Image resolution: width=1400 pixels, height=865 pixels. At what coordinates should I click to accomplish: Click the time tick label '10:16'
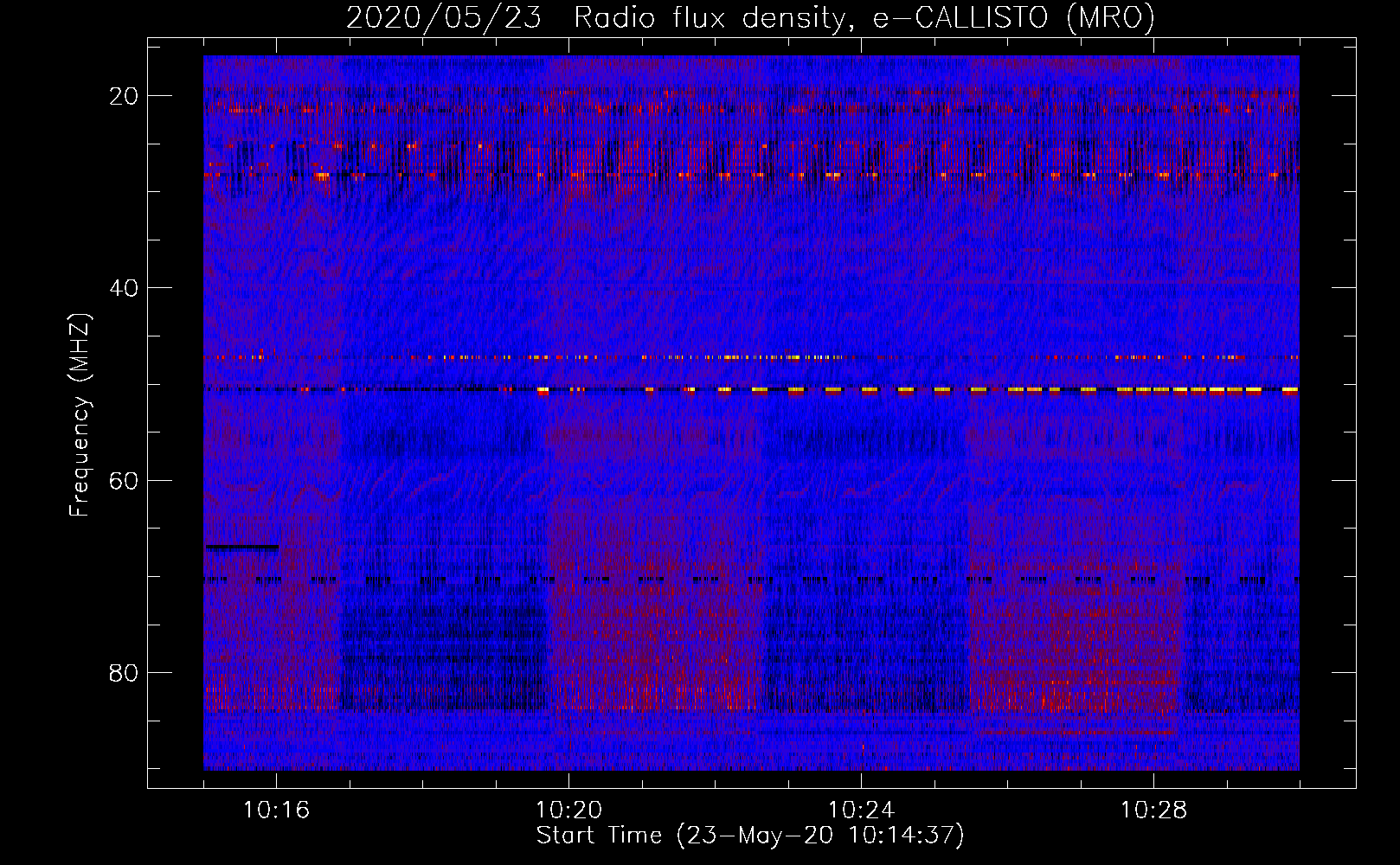click(276, 811)
